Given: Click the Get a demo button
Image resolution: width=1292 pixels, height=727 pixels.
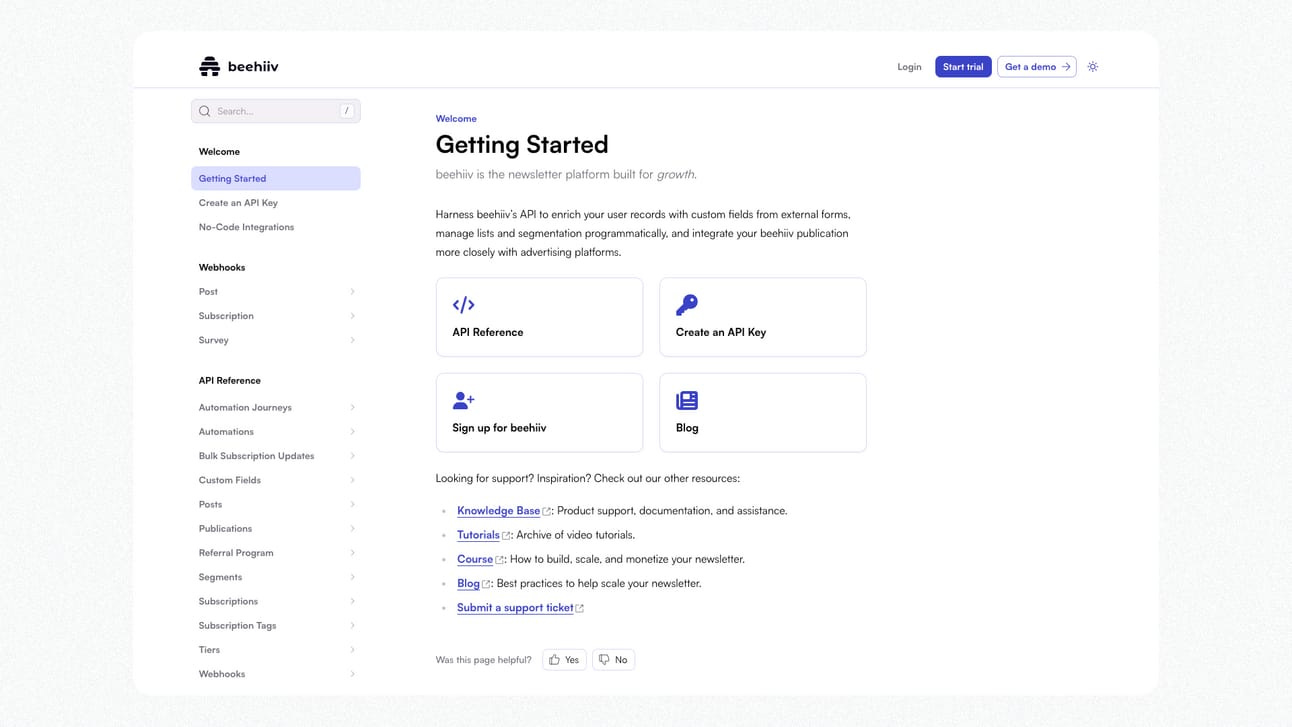Looking at the screenshot, I should pos(1037,67).
